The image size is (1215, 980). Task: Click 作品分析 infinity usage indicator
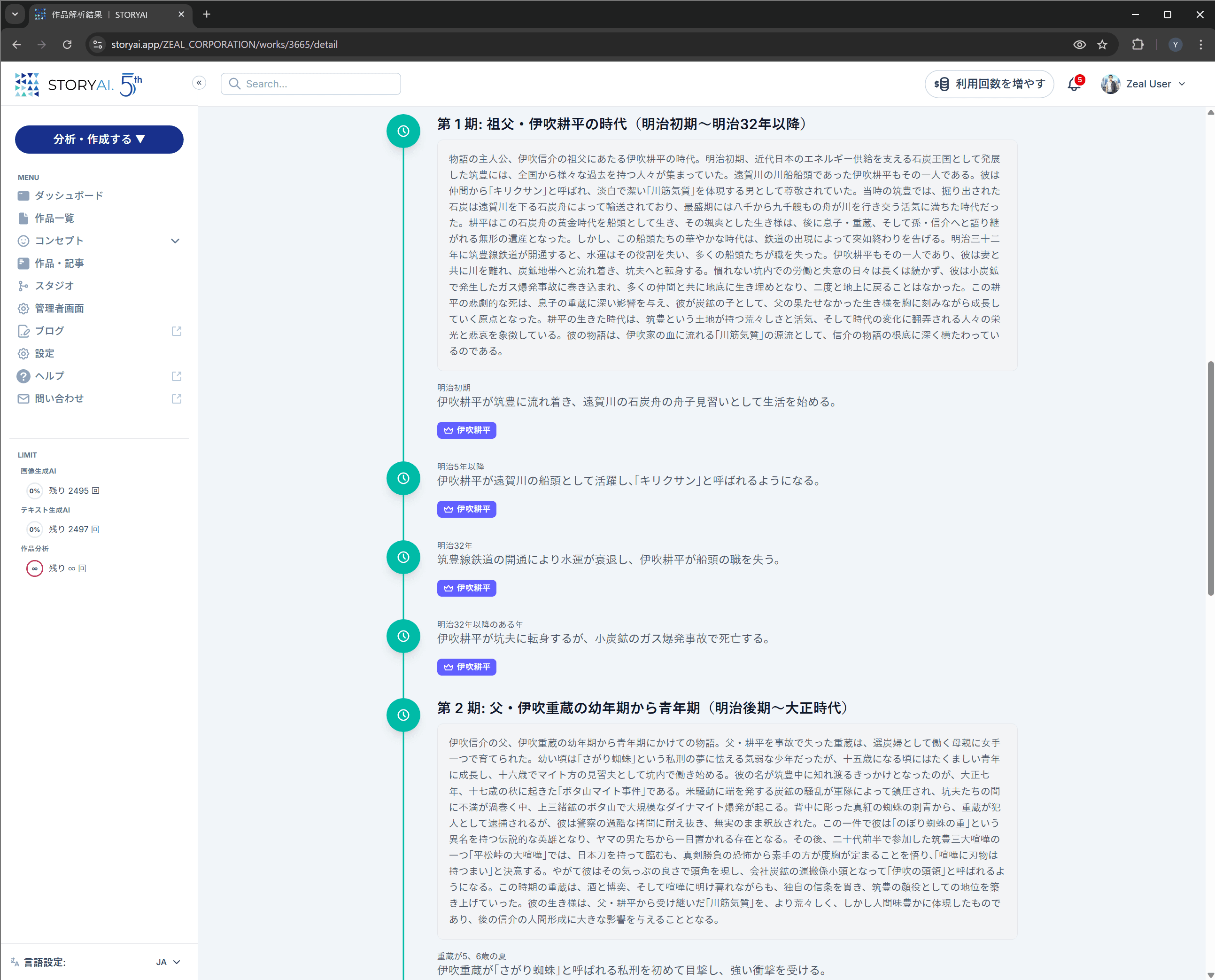[34, 568]
